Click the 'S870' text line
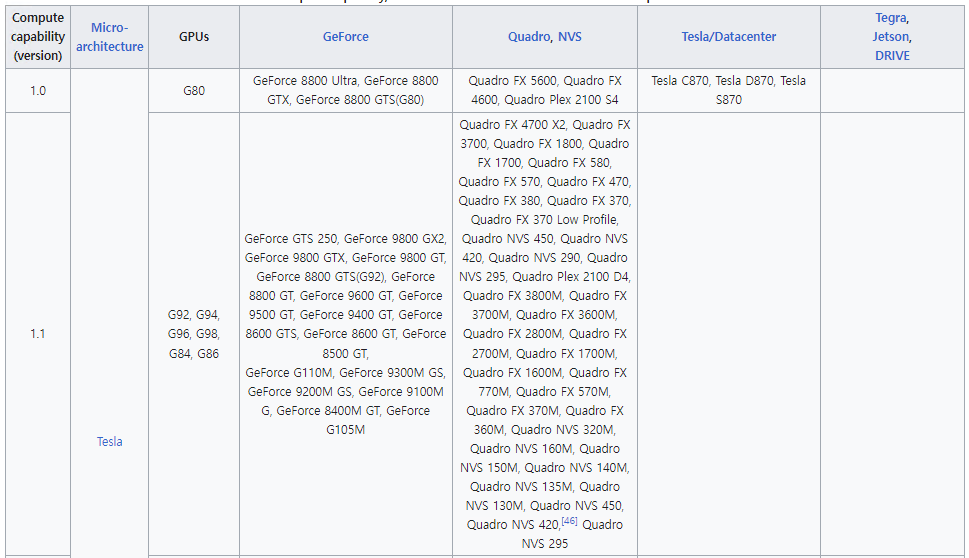Viewport: 969px width, 558px height. coord(729,99)
